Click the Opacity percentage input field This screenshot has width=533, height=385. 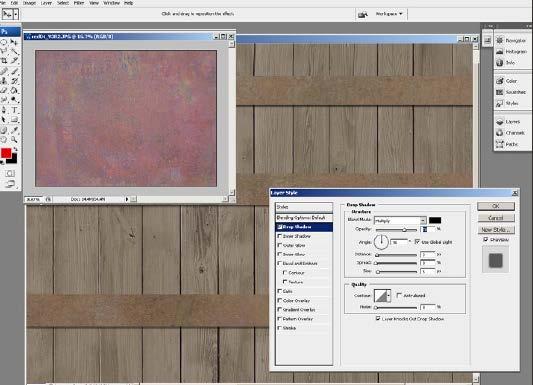428,229
